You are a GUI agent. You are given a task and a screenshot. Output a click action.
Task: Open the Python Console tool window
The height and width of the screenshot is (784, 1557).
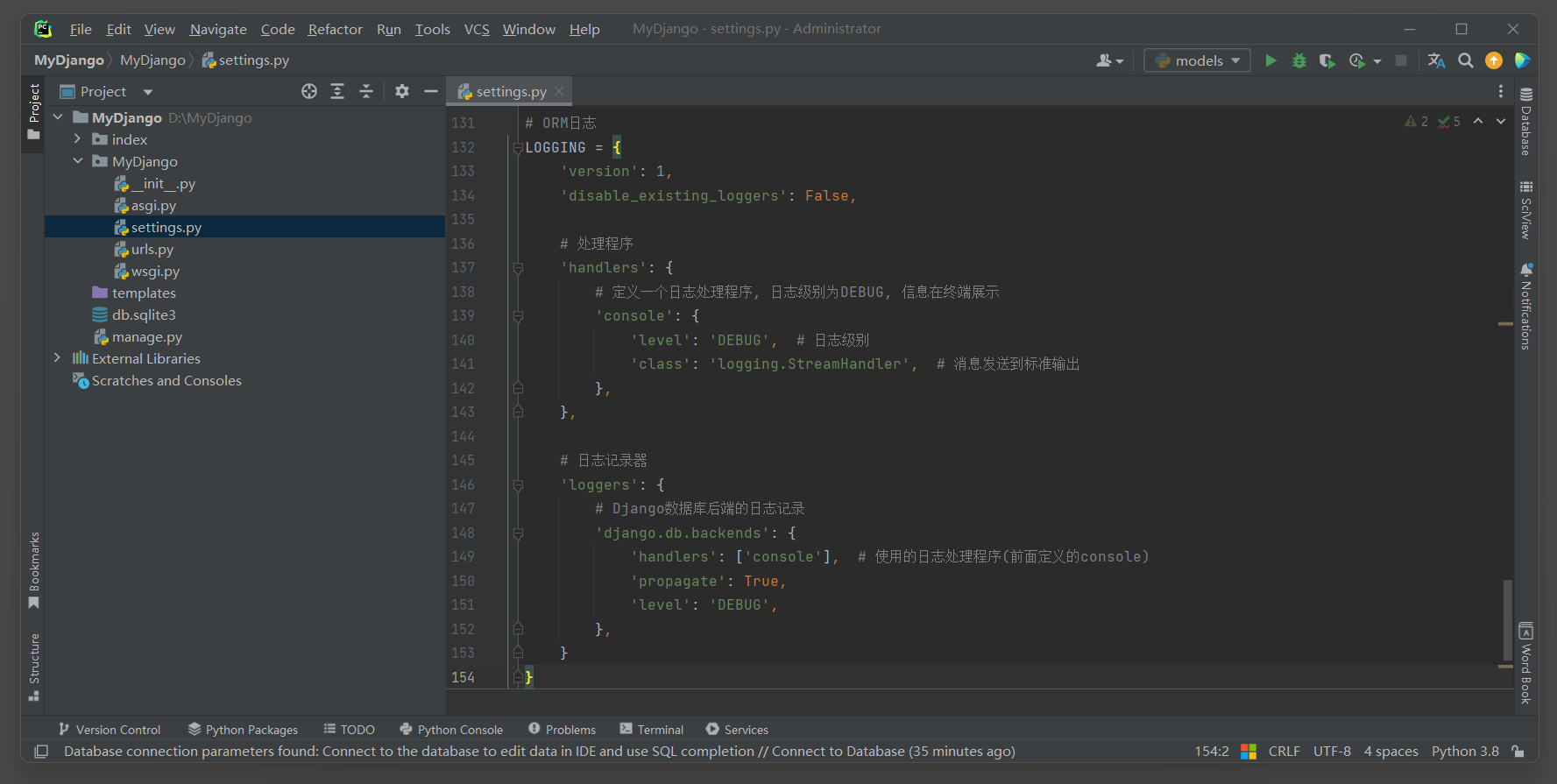click(x=451, y=730)
